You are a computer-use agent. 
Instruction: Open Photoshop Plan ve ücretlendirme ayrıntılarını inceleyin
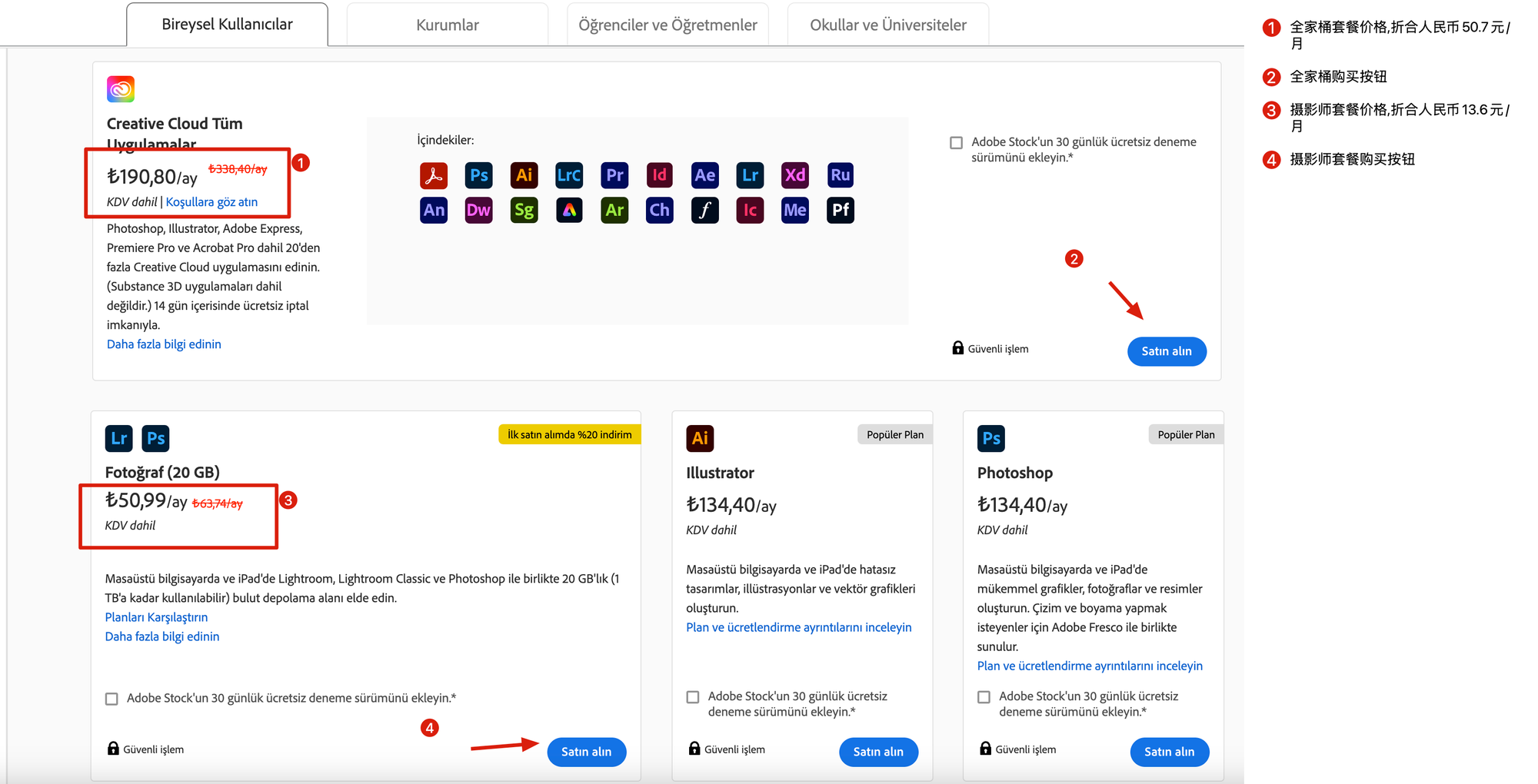click(x=1090, y=666)
